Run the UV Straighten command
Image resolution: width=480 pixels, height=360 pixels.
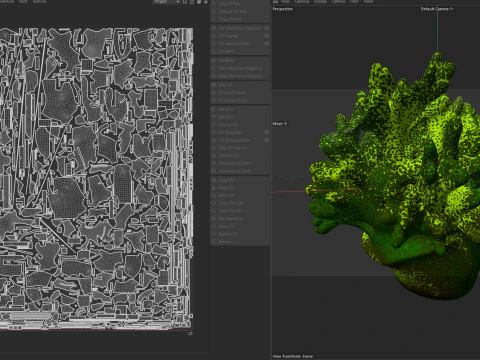pyautogui.click(x=237, y=132)
